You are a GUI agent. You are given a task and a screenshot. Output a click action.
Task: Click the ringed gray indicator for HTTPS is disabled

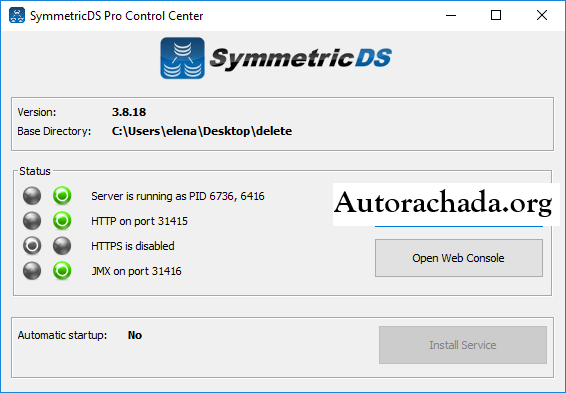coord(32,246)
